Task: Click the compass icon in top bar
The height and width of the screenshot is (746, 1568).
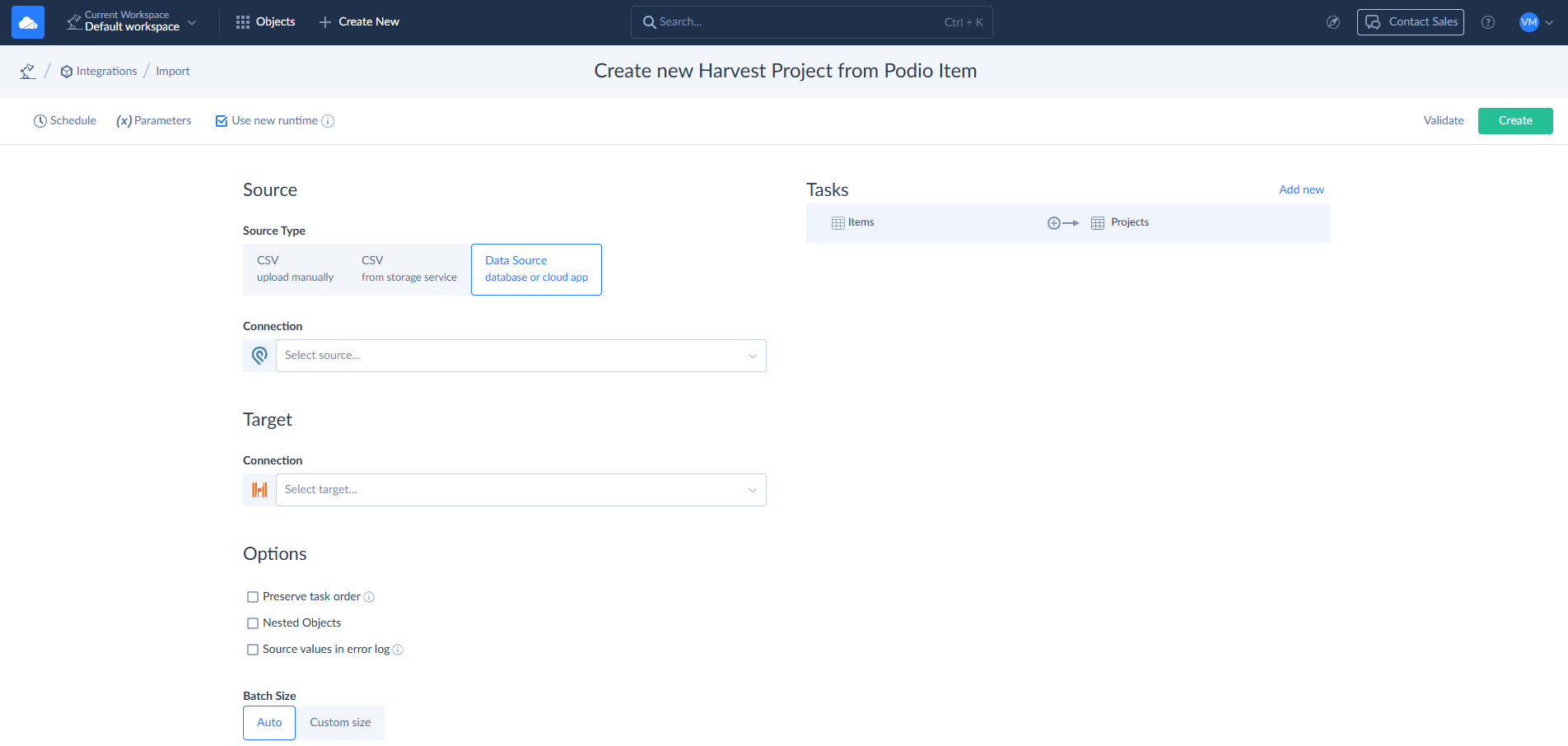Action: (x=1332, y=22)
